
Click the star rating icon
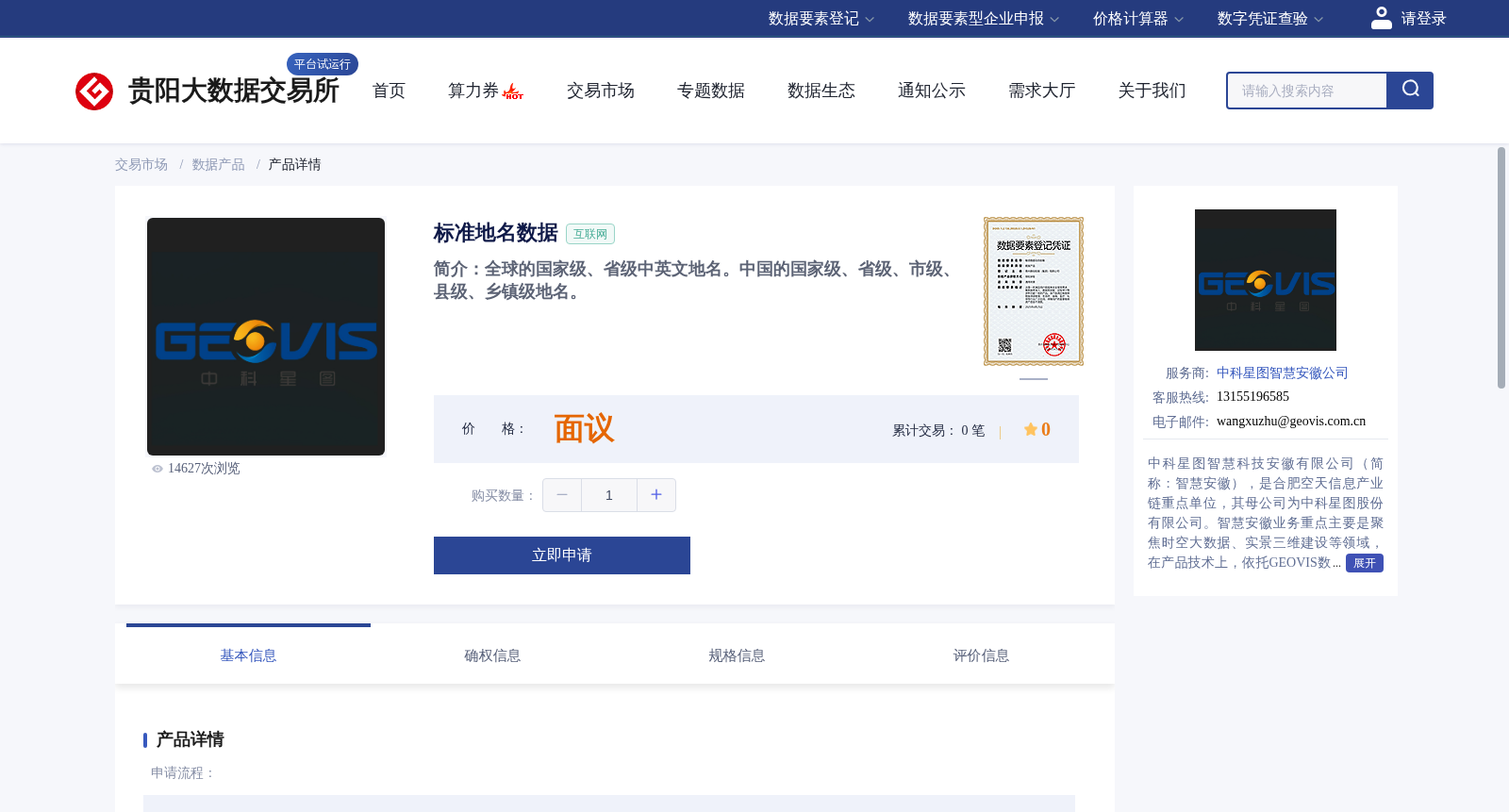click(x=1031, y=430)
